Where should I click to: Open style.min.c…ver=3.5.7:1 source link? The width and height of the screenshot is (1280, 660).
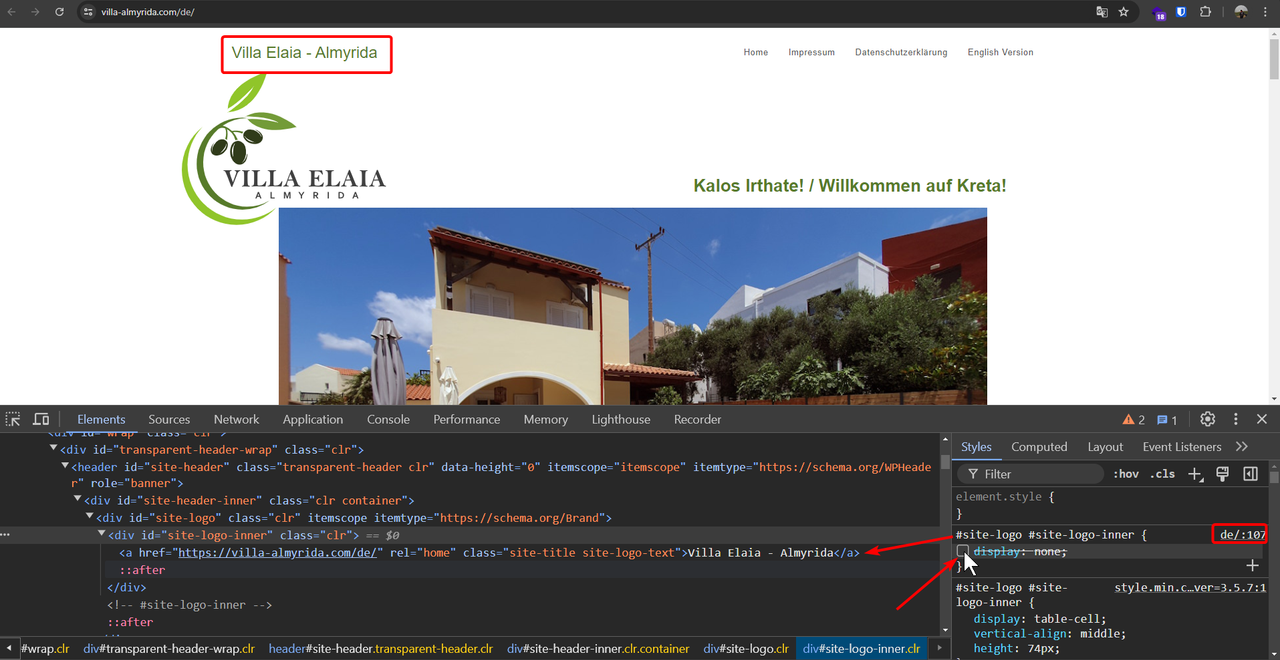[1191, 588]
